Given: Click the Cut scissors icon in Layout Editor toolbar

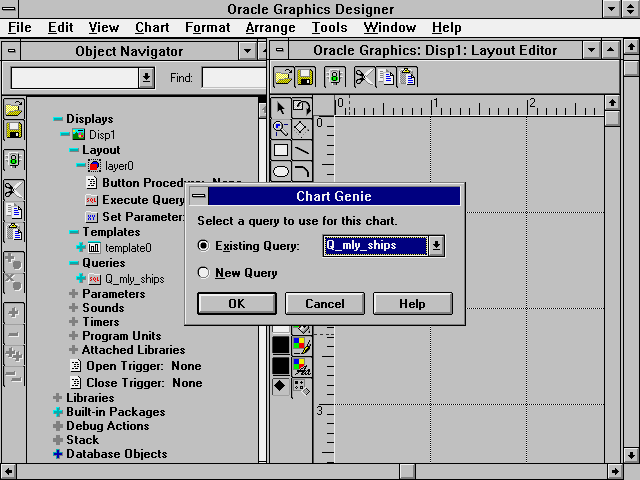Looking at the screenshot, I should click(364, 77).
